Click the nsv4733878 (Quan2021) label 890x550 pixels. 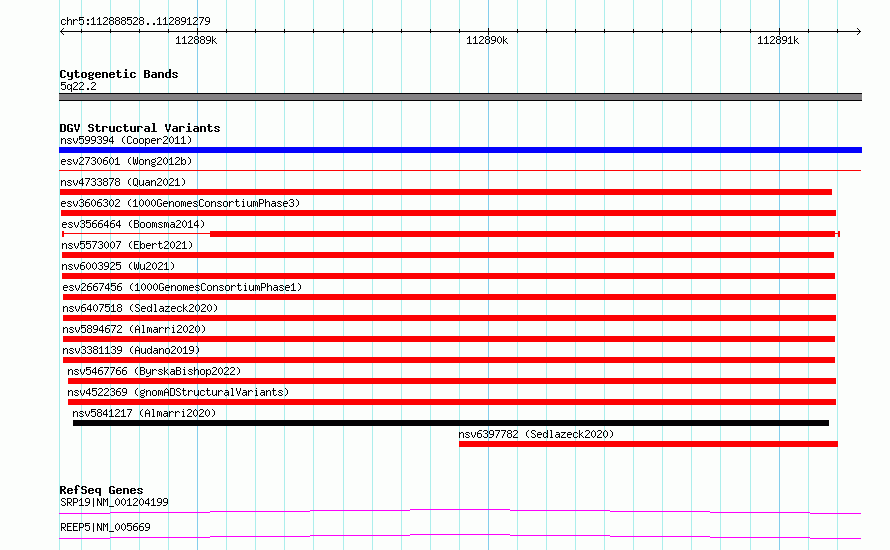[123, 182]
